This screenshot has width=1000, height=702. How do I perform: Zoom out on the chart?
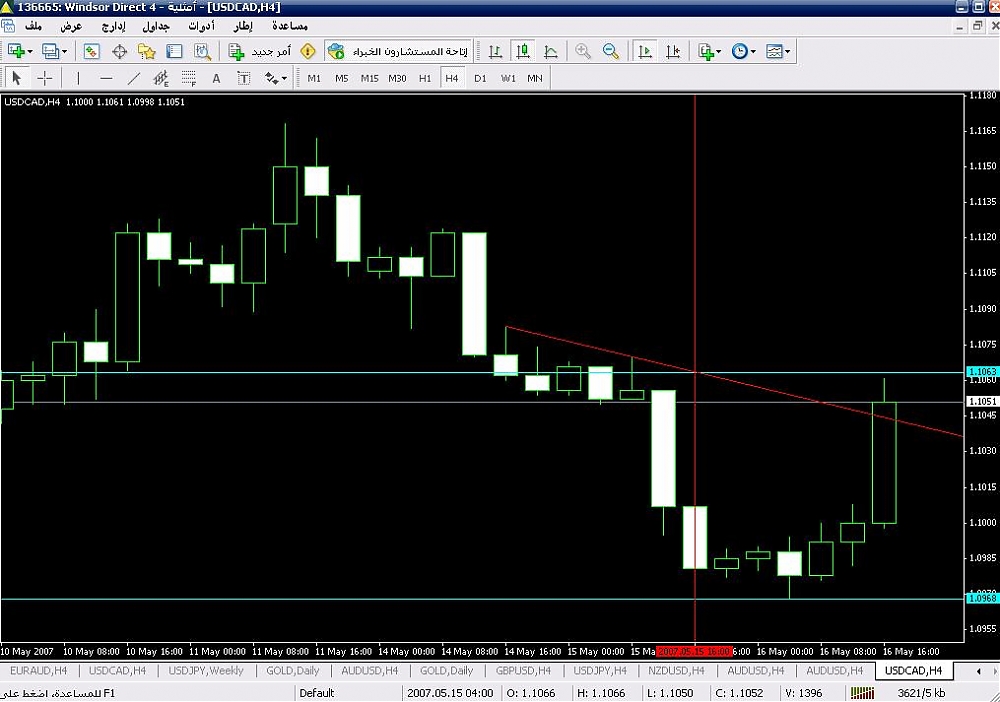click(611, 52)
